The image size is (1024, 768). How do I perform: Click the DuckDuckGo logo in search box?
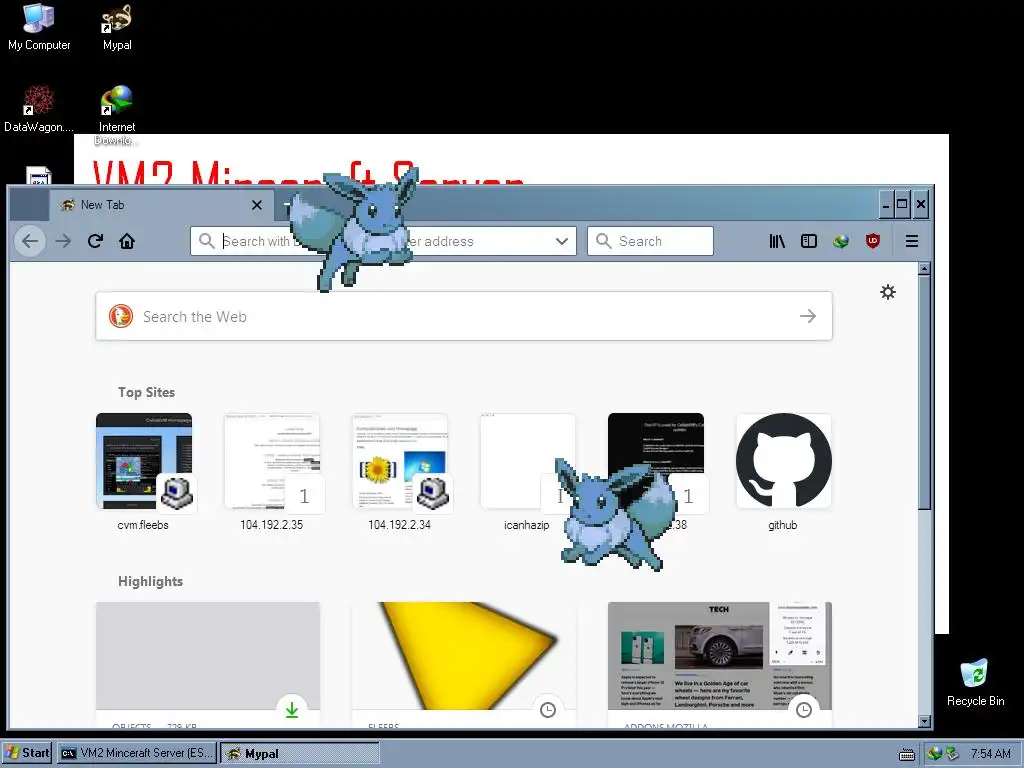[121, 316]
